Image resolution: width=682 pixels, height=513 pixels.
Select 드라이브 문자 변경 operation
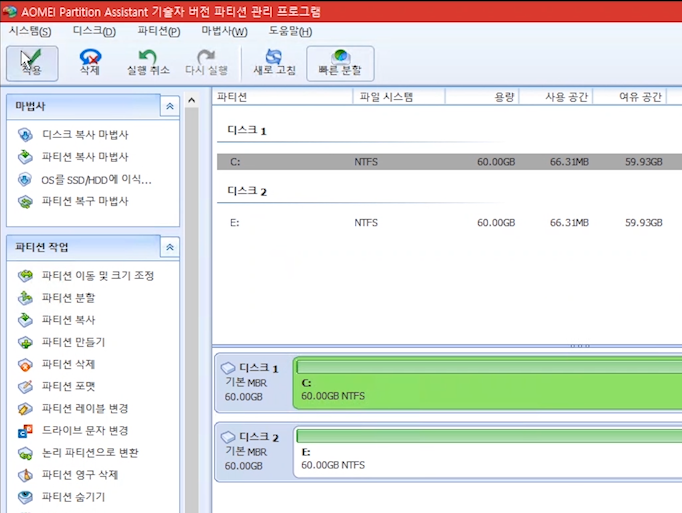coord(73,431)
